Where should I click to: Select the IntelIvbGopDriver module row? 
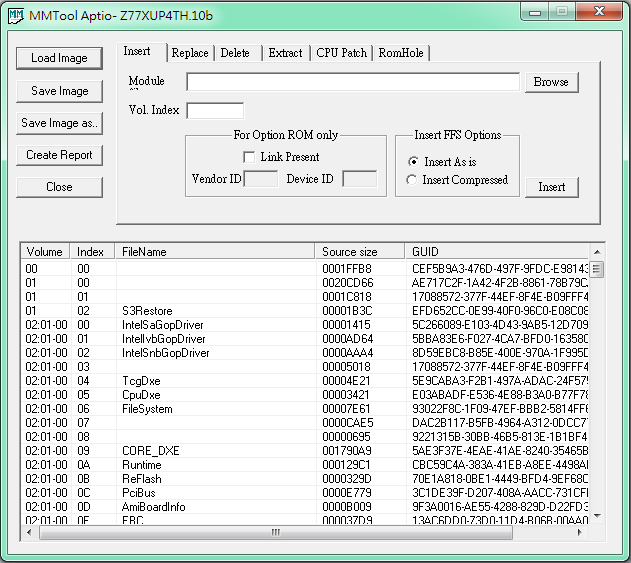point(304,339)
